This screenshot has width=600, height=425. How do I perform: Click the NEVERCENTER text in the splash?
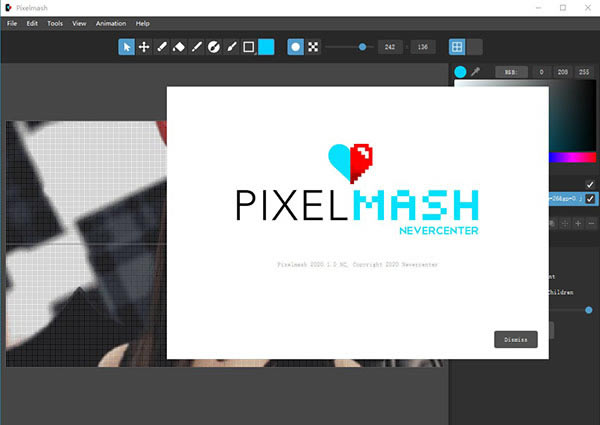pos(439,231)
